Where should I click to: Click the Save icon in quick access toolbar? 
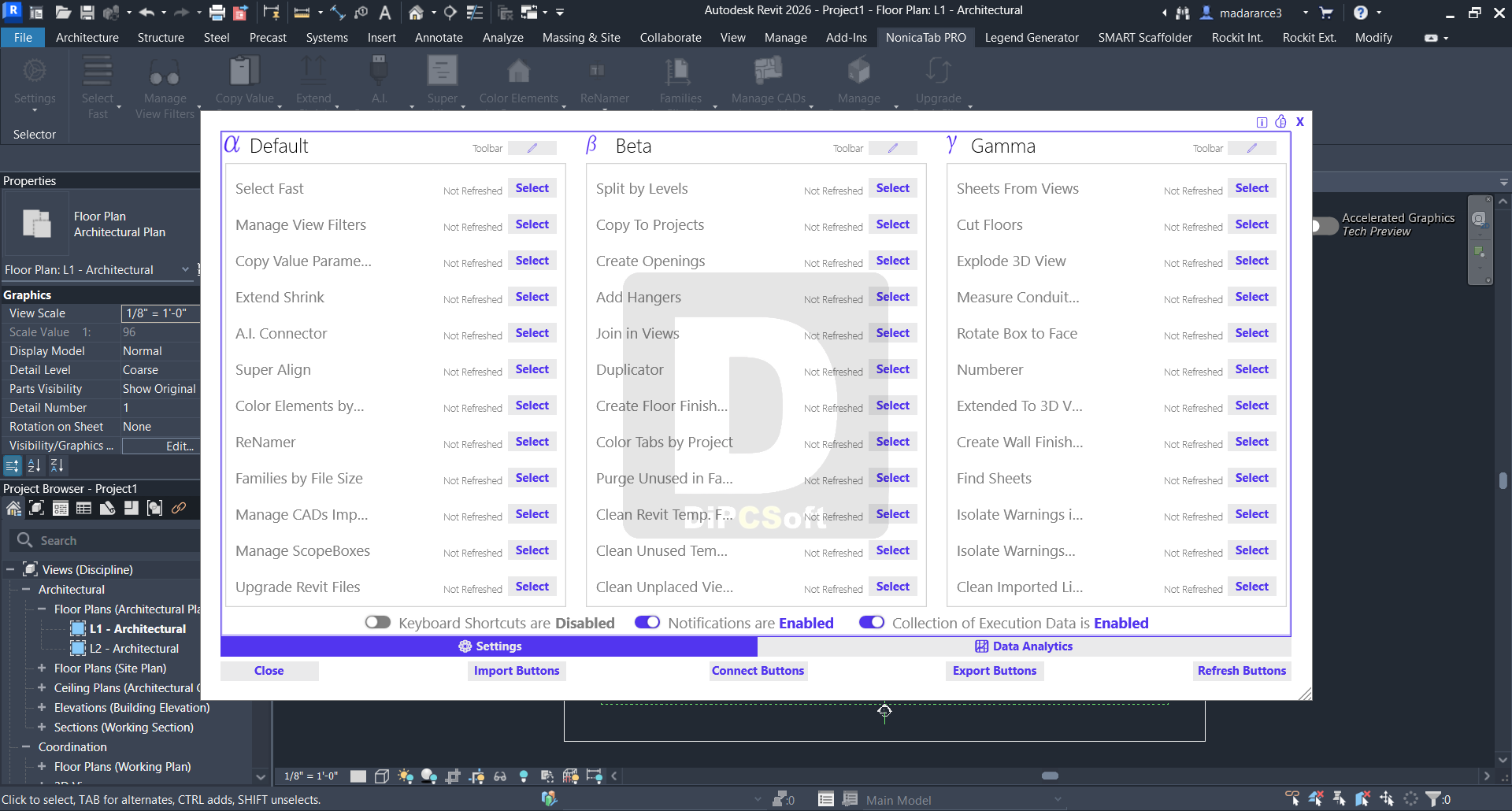(87, 13)
